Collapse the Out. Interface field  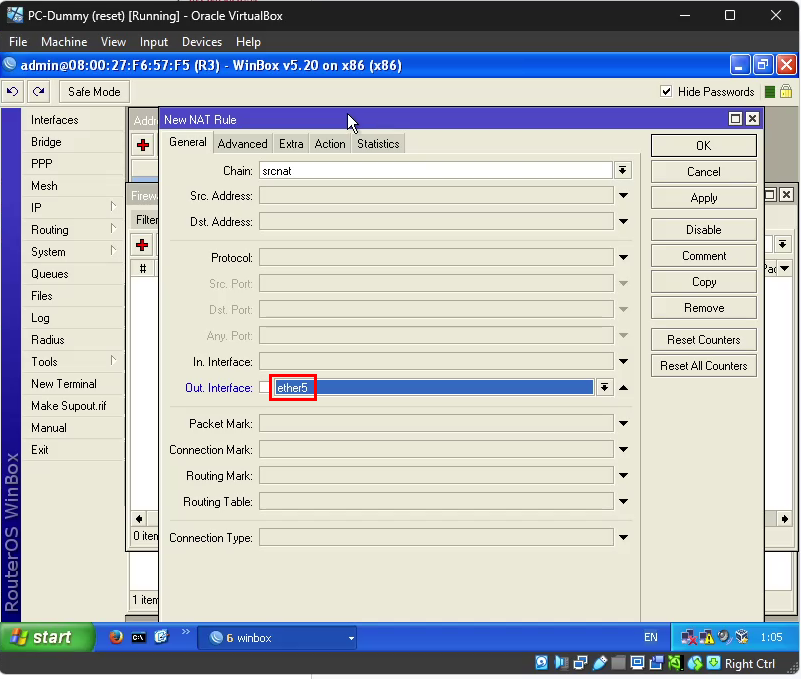(623, 388)
